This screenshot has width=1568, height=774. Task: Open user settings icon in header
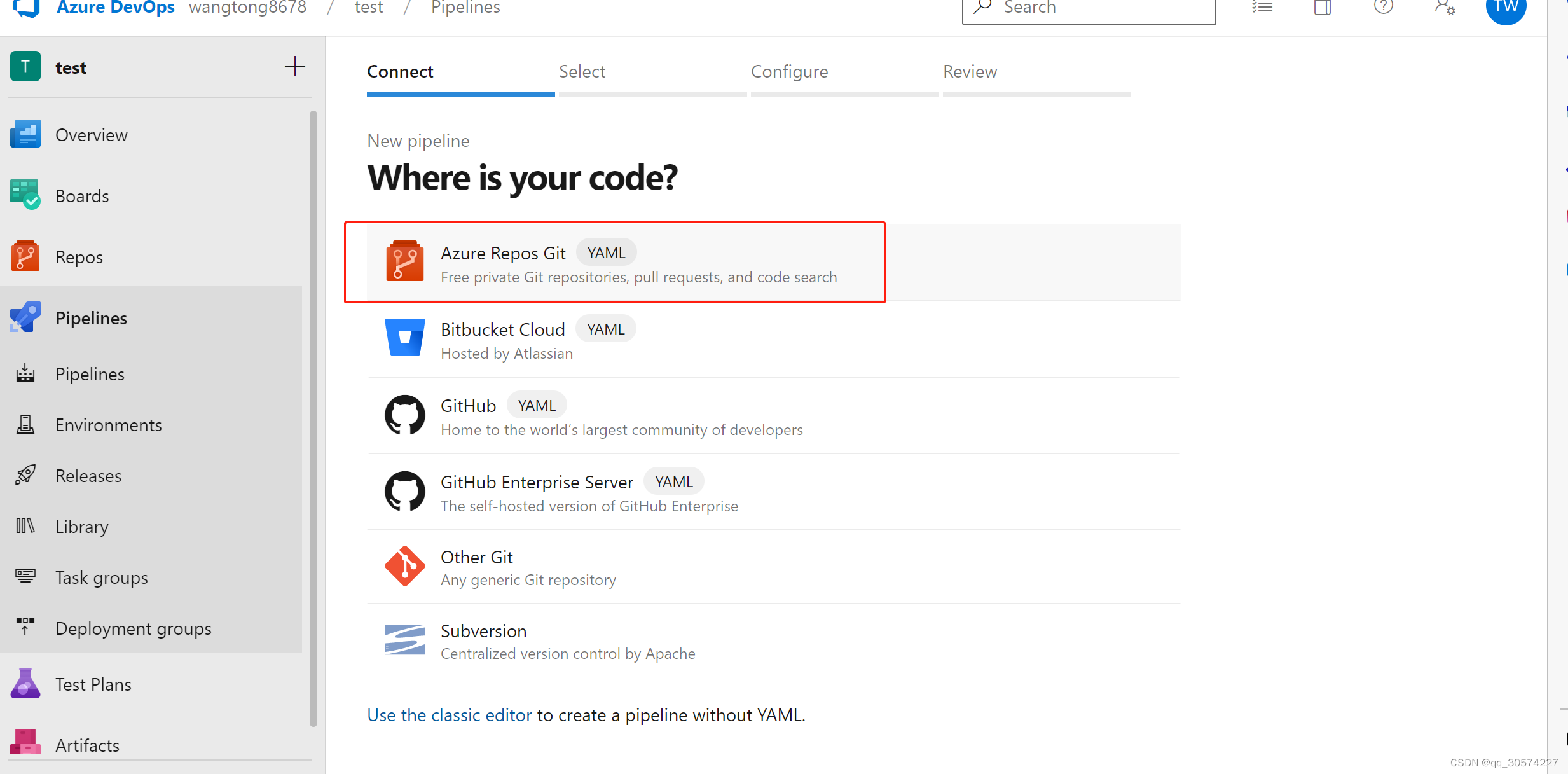[1445, 8]
